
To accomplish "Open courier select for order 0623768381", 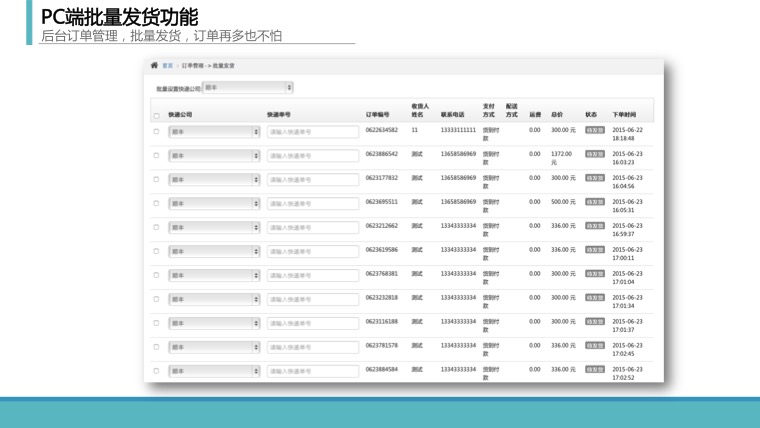I will 214,275.
